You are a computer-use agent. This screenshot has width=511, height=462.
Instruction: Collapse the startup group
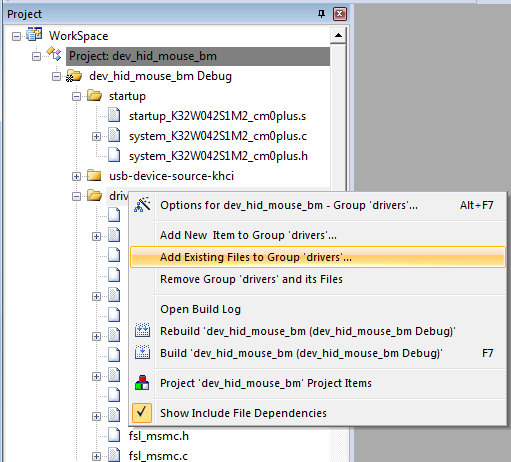click(76, 97)
